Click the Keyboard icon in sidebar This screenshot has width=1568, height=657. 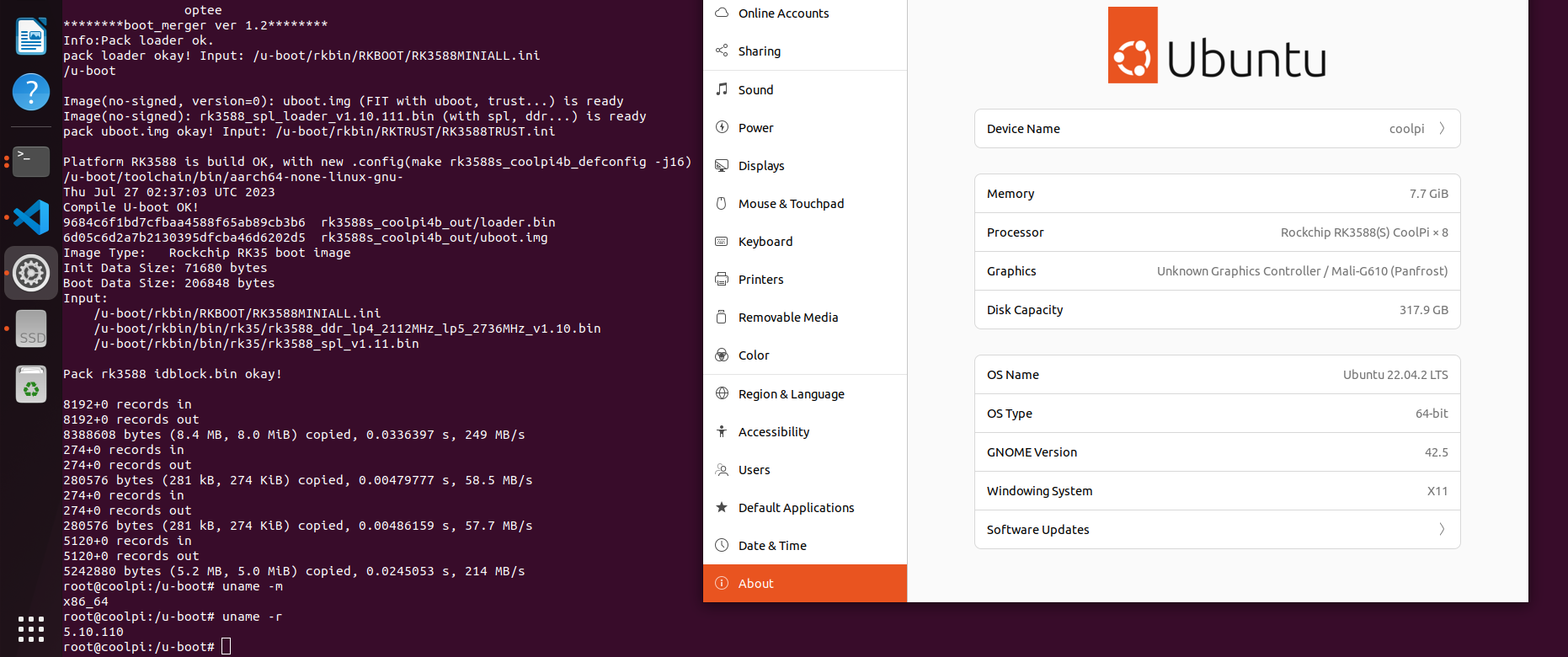coord(722,241)
